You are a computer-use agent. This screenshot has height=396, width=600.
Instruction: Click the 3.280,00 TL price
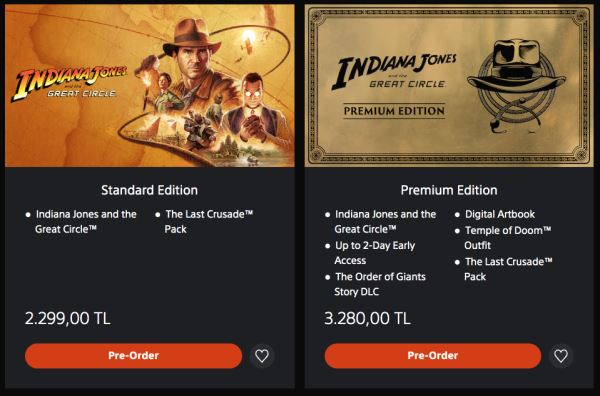click(367, 318)
